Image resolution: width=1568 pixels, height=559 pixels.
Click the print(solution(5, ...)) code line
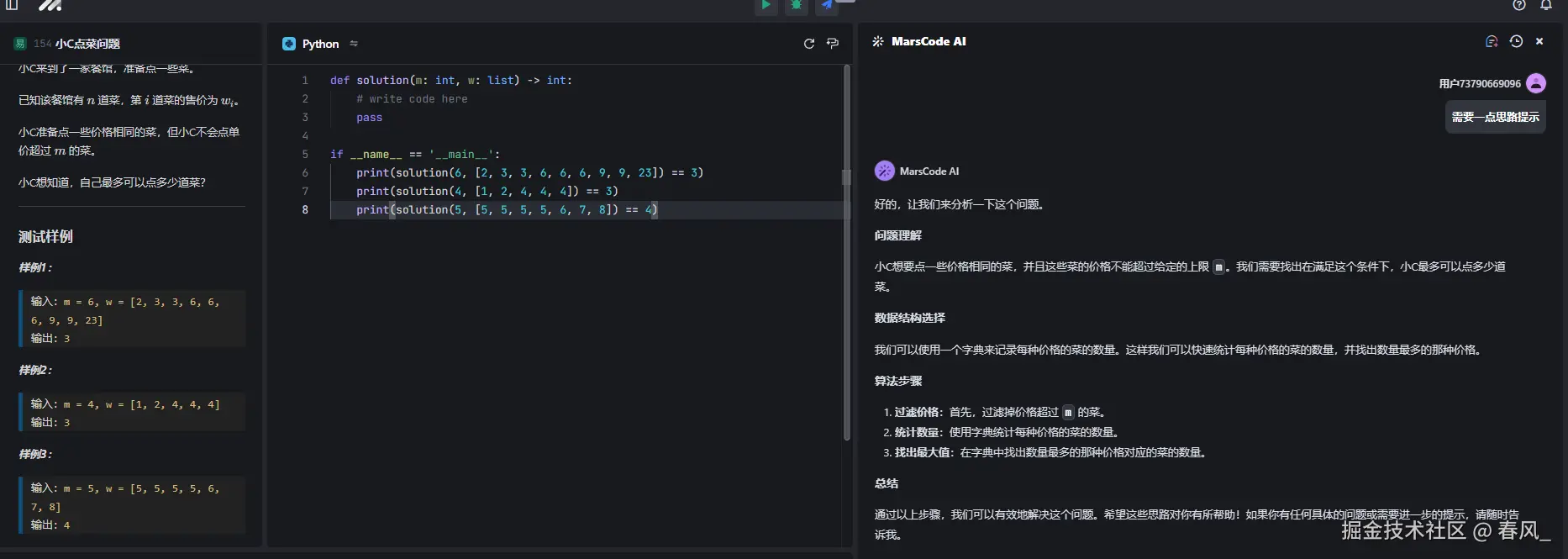[x=507, y=210]
